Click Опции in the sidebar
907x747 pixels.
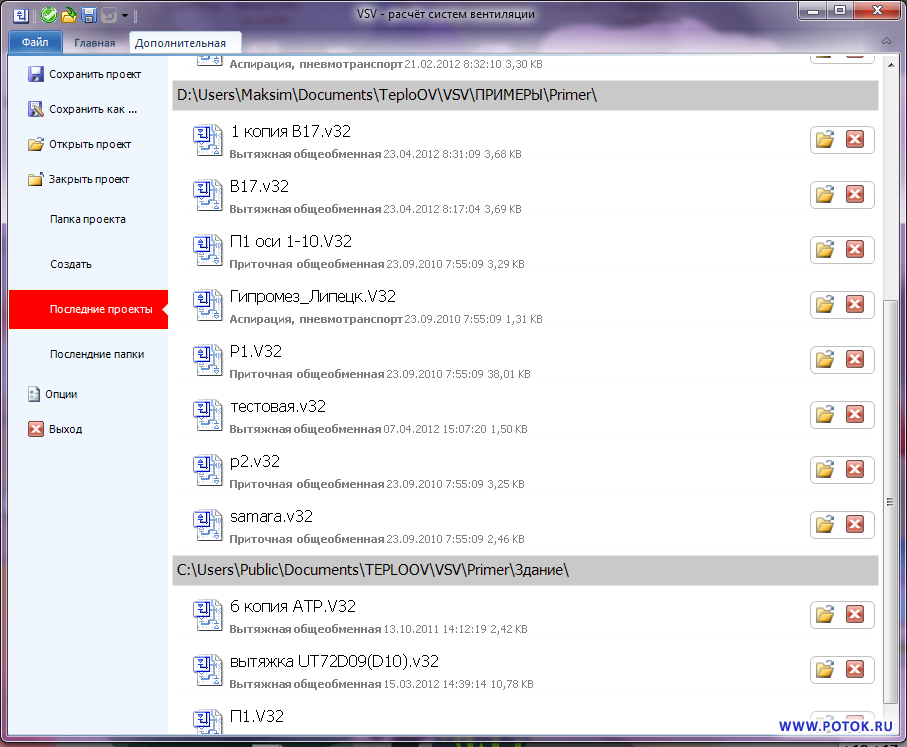tap(62, 394)
